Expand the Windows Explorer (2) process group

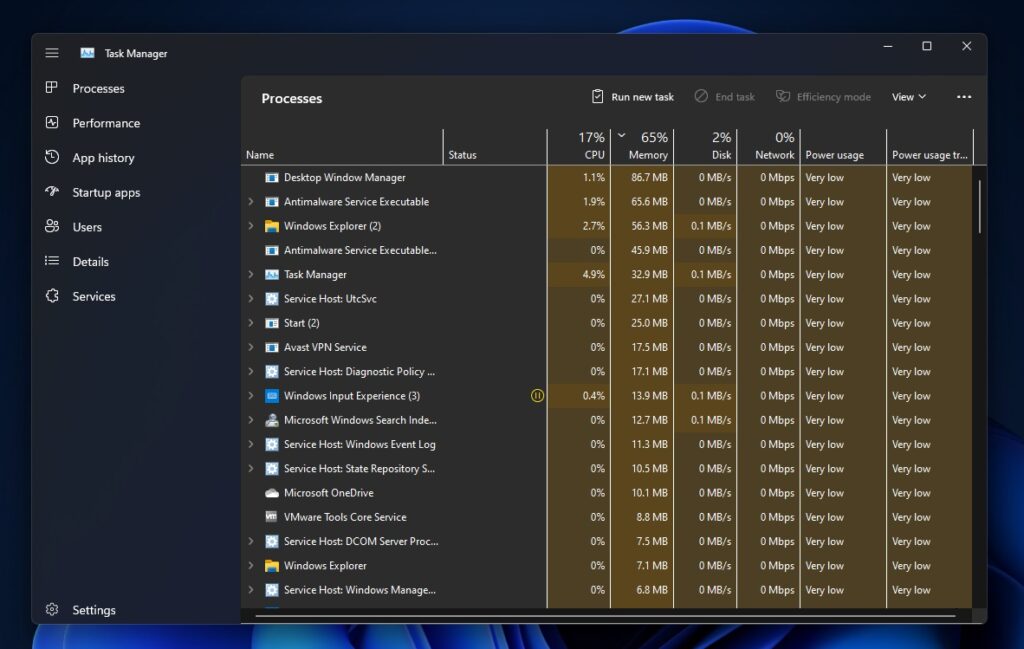pyautogui.click(x=249, y=225)
